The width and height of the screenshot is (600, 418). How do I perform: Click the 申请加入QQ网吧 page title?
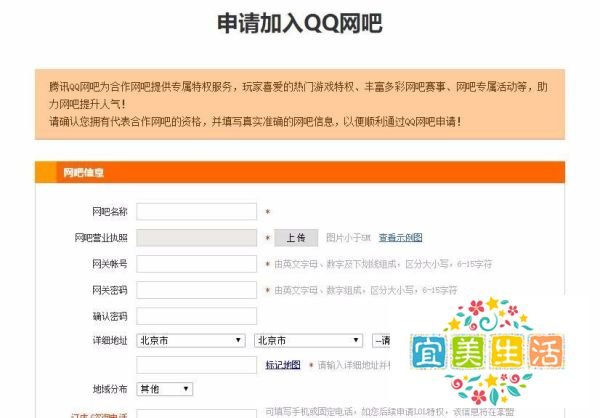(300, 23)
